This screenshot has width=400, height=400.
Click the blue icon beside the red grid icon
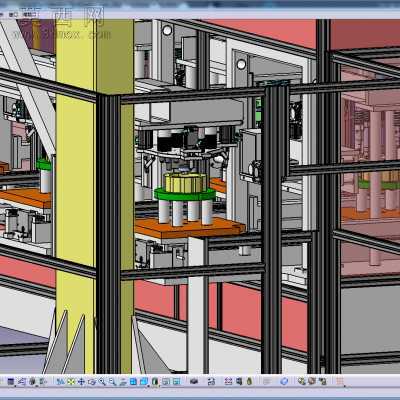tap(239, 381)
